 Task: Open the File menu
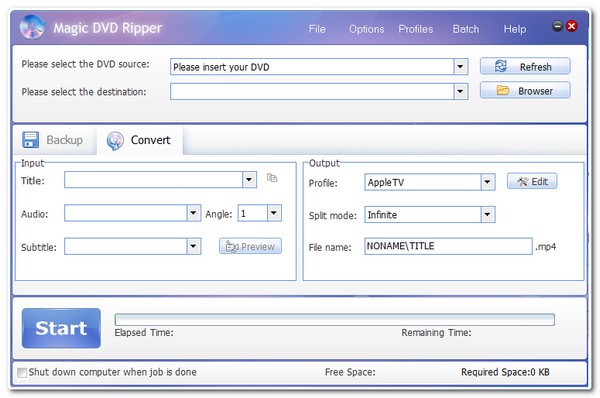coord(317,29)
